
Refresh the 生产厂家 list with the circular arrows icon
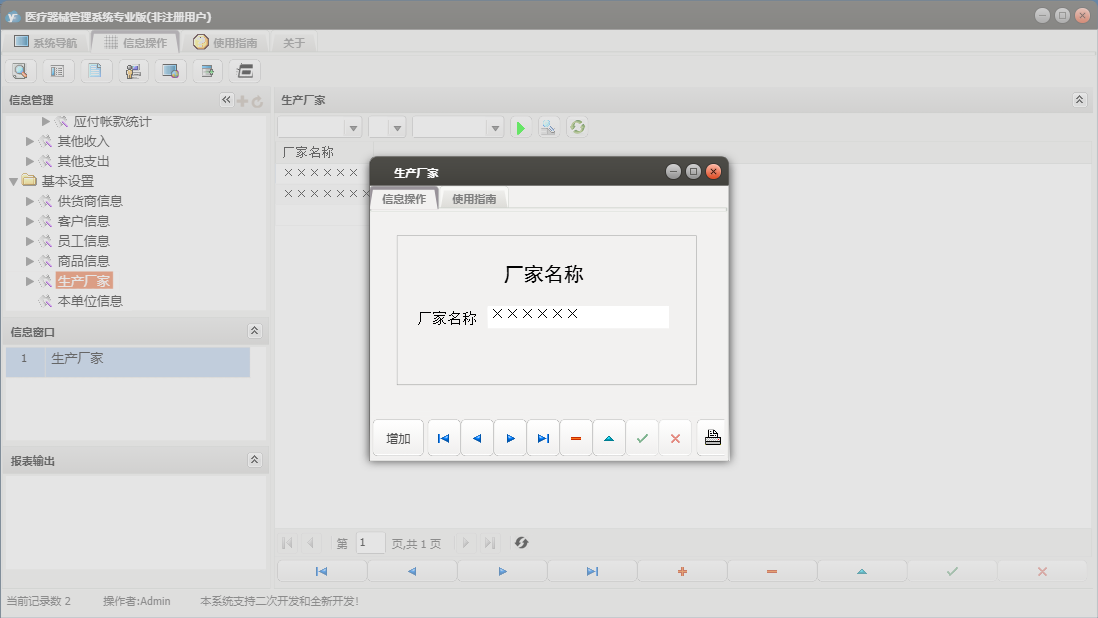(577, 127)
